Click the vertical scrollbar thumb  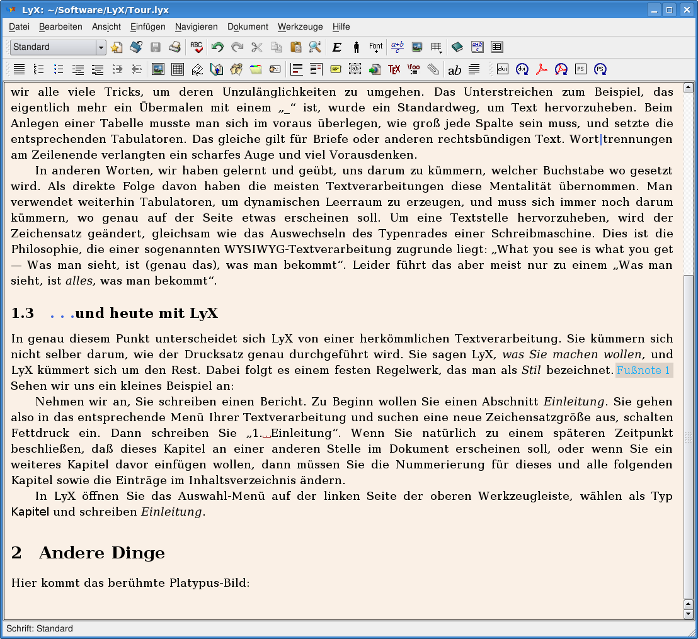coord(688,437)
